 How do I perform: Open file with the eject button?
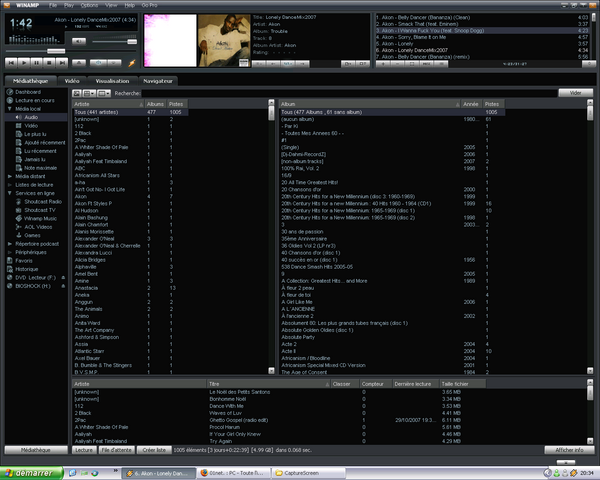click(x=79, y=63)
